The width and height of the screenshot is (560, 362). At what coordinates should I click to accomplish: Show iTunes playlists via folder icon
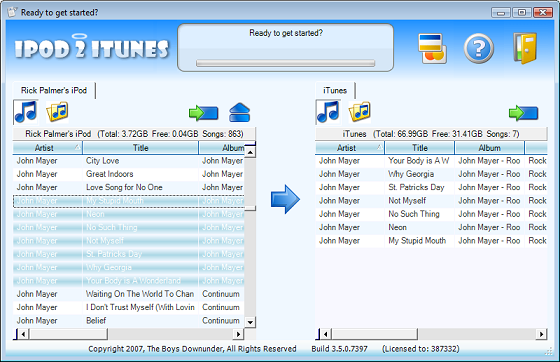coord(360,112)
